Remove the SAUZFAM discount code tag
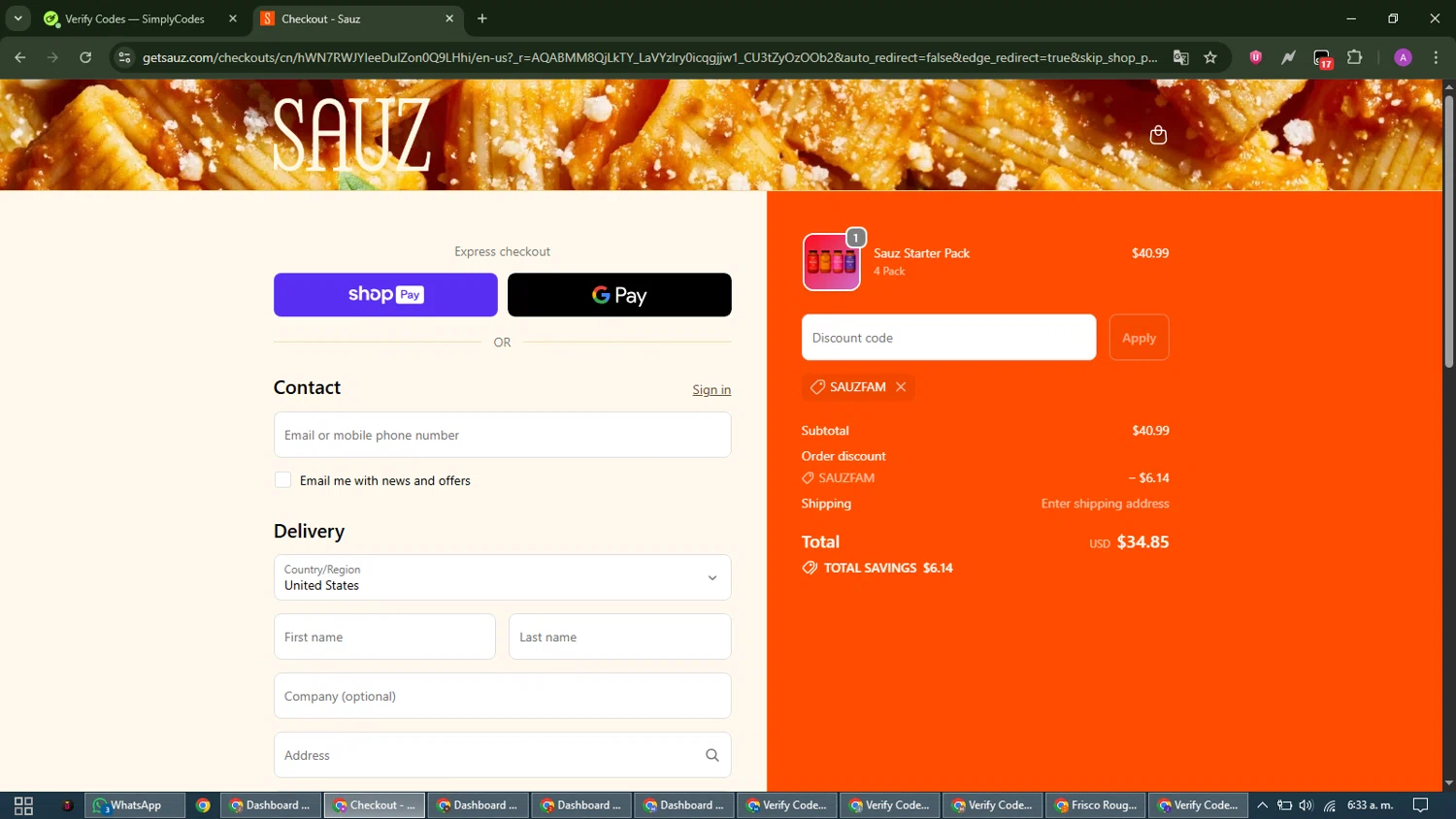1456x819 pixels. 901,387
